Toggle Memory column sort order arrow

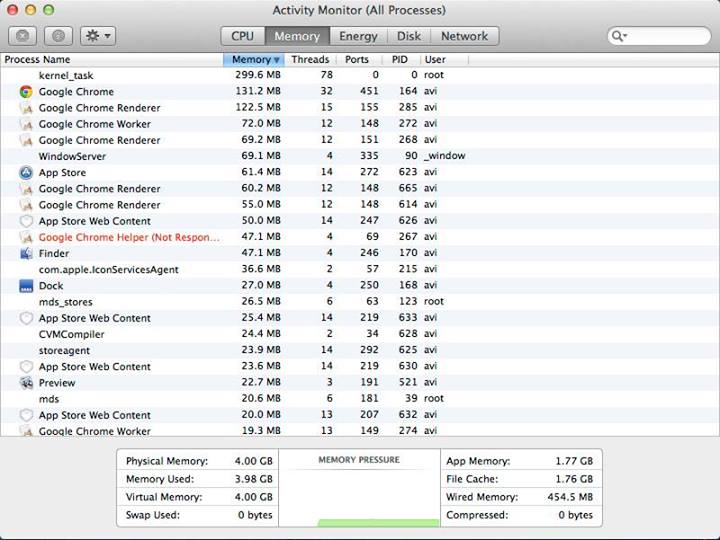click(276, 60)
